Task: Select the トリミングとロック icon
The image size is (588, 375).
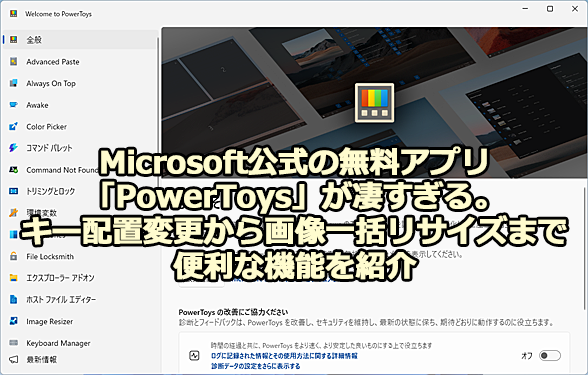Action: coord(14,191)
